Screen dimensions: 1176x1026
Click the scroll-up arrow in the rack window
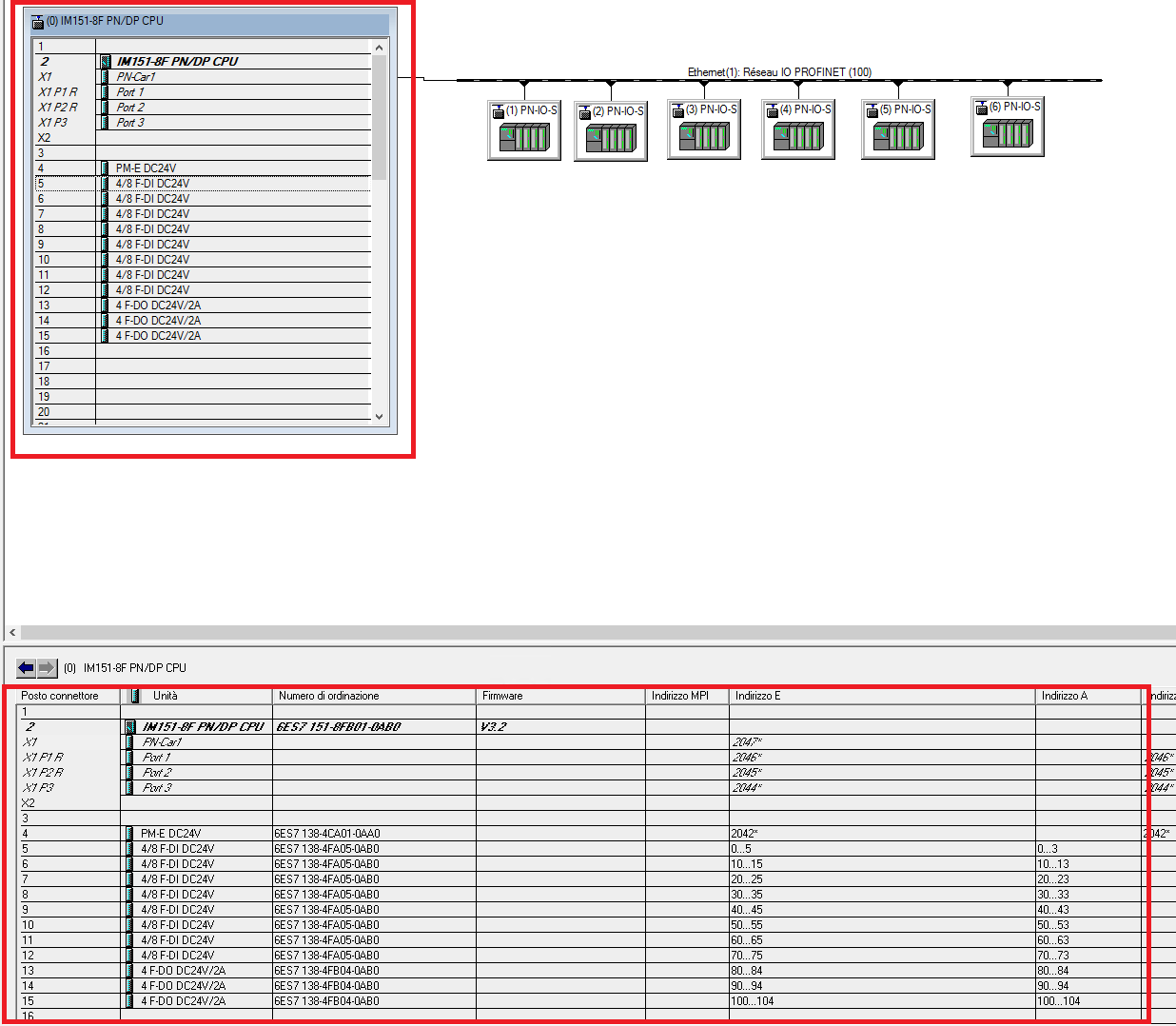click(x=379, y=48)
